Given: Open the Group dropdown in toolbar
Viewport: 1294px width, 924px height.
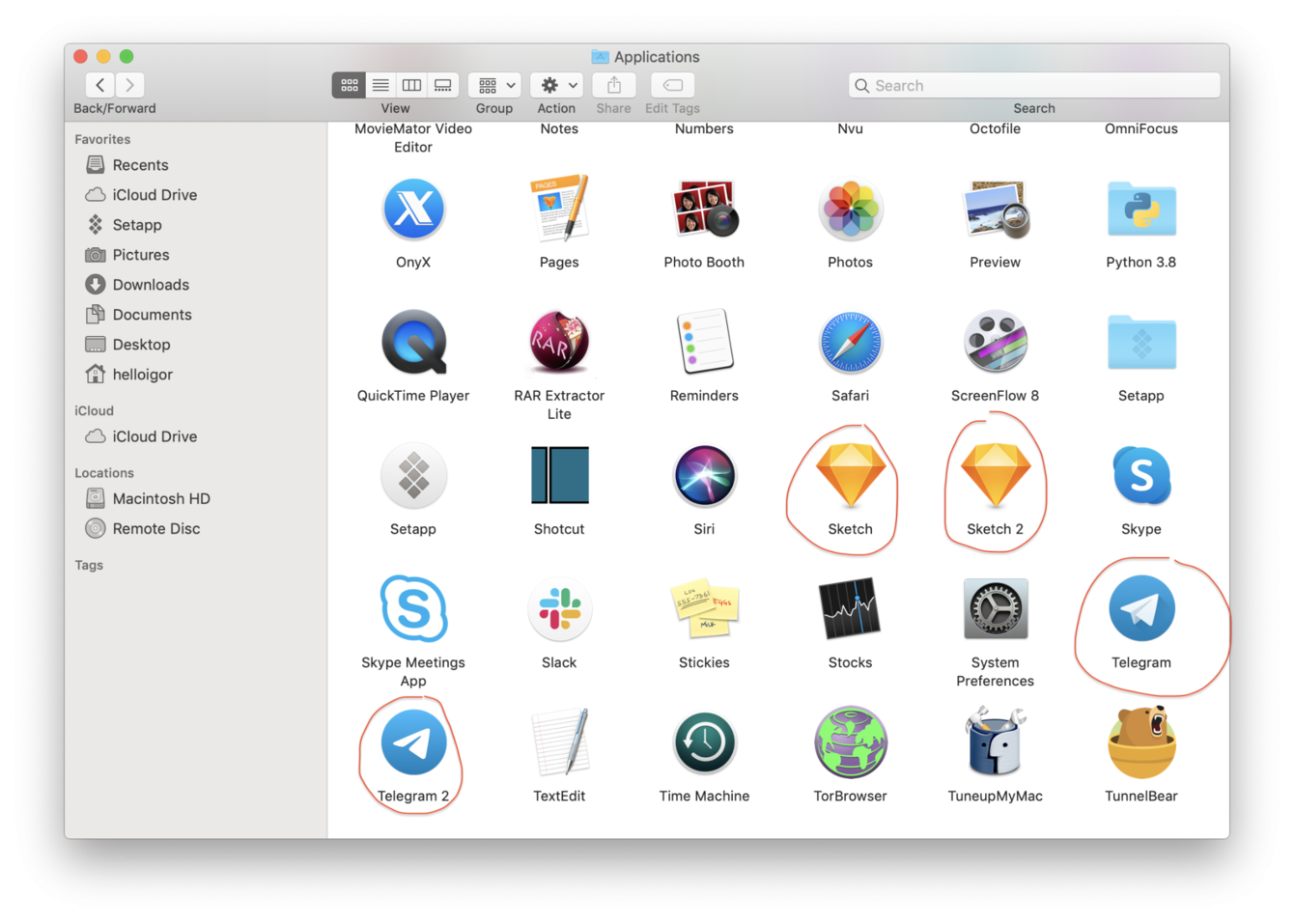Looking at the screenshot, I should click(x=494, y=85).
